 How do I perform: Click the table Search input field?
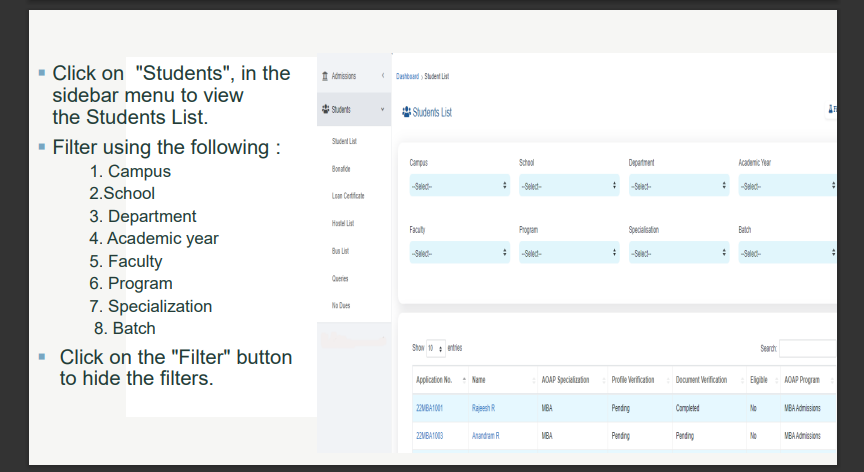pyautogui.click(x=808, y=349)
